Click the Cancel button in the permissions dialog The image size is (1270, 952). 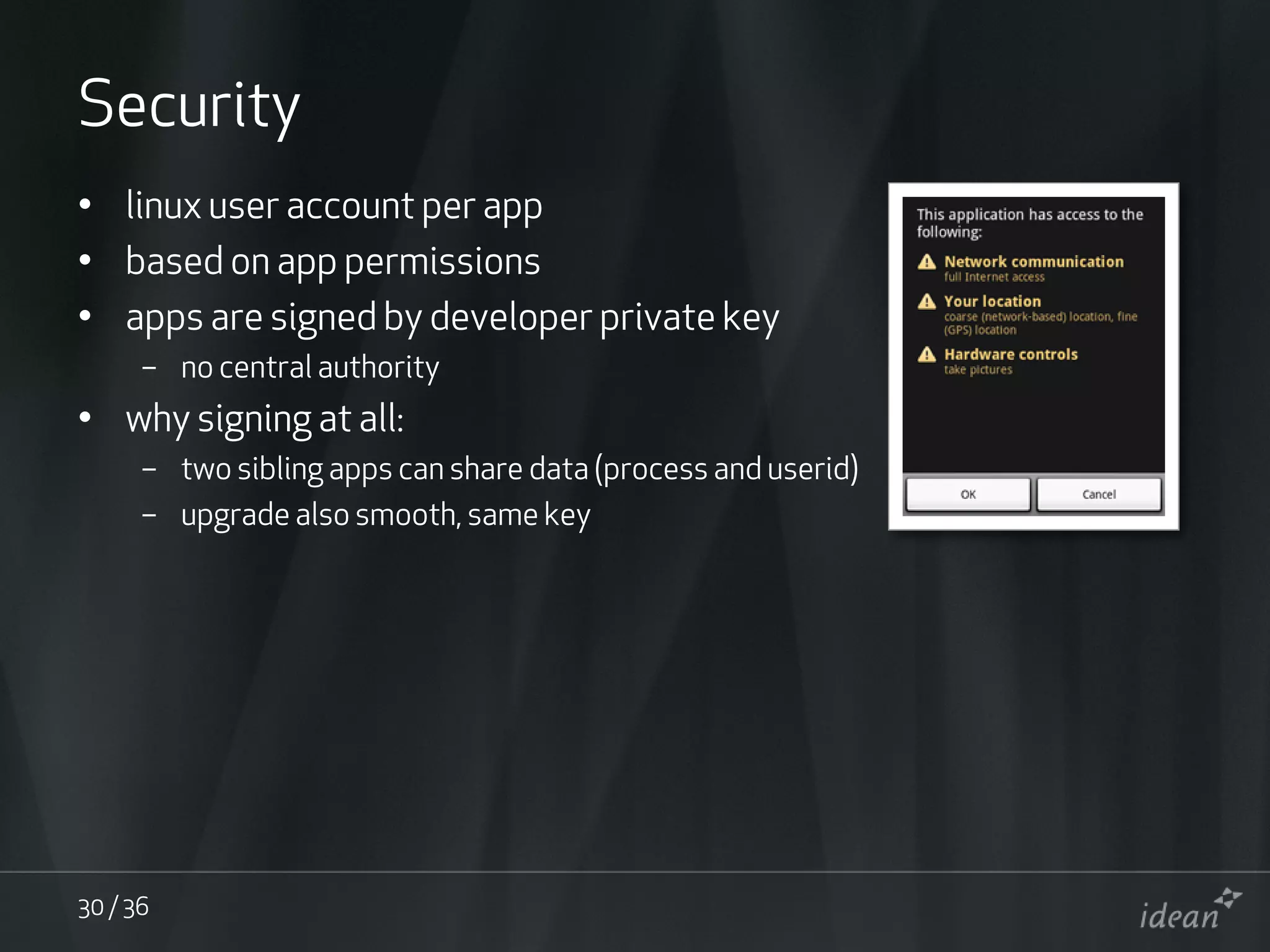click(1099, 495)
